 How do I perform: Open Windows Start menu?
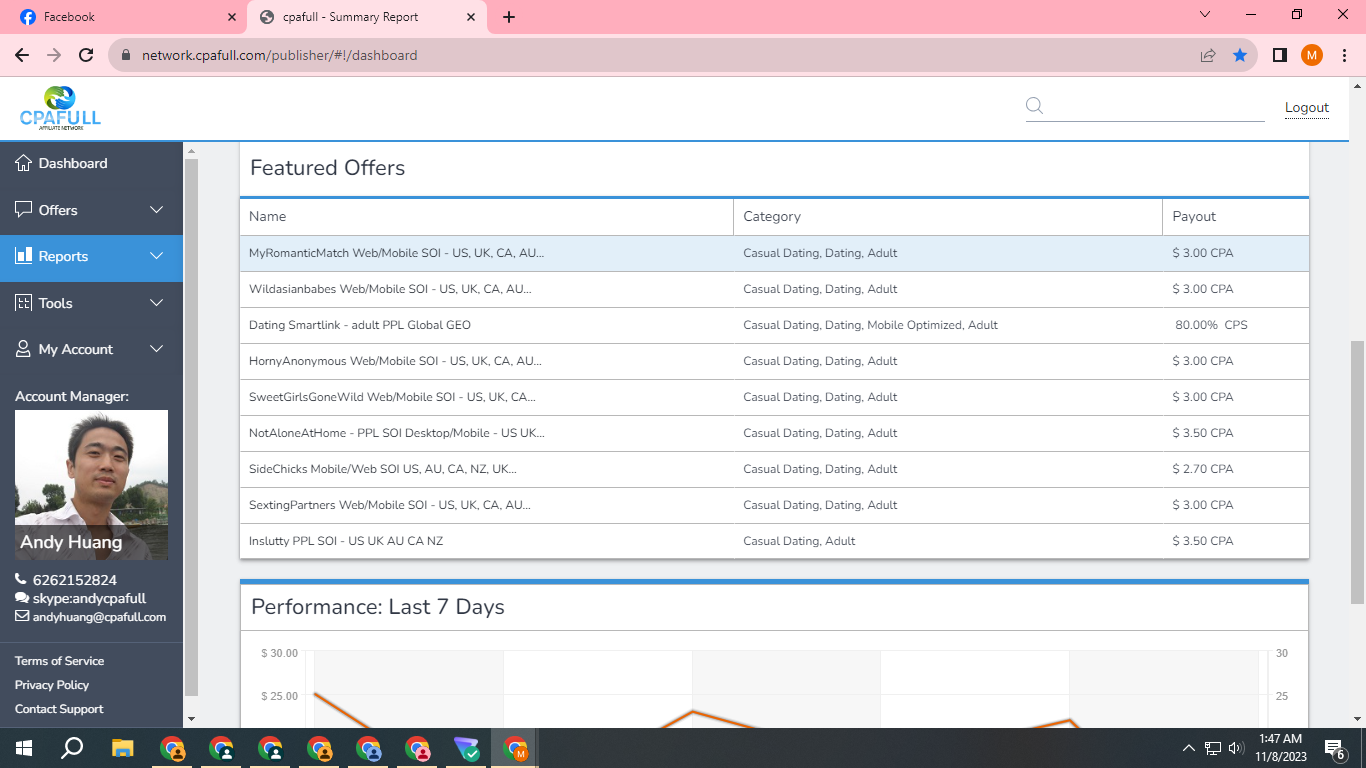point(24,748)
